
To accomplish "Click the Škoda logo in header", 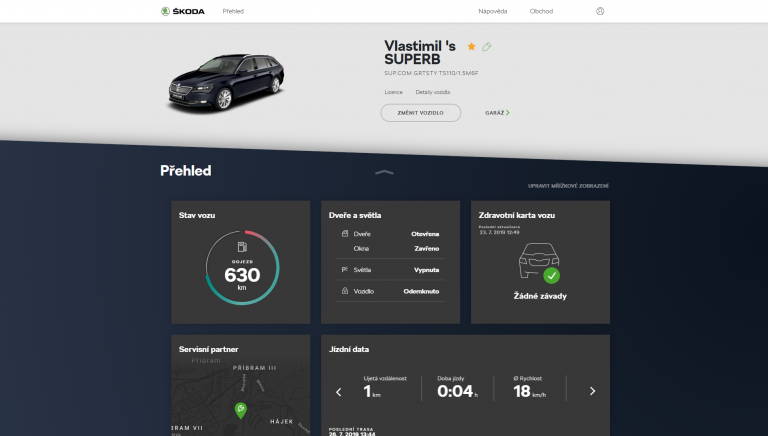I will pos(183,11).
